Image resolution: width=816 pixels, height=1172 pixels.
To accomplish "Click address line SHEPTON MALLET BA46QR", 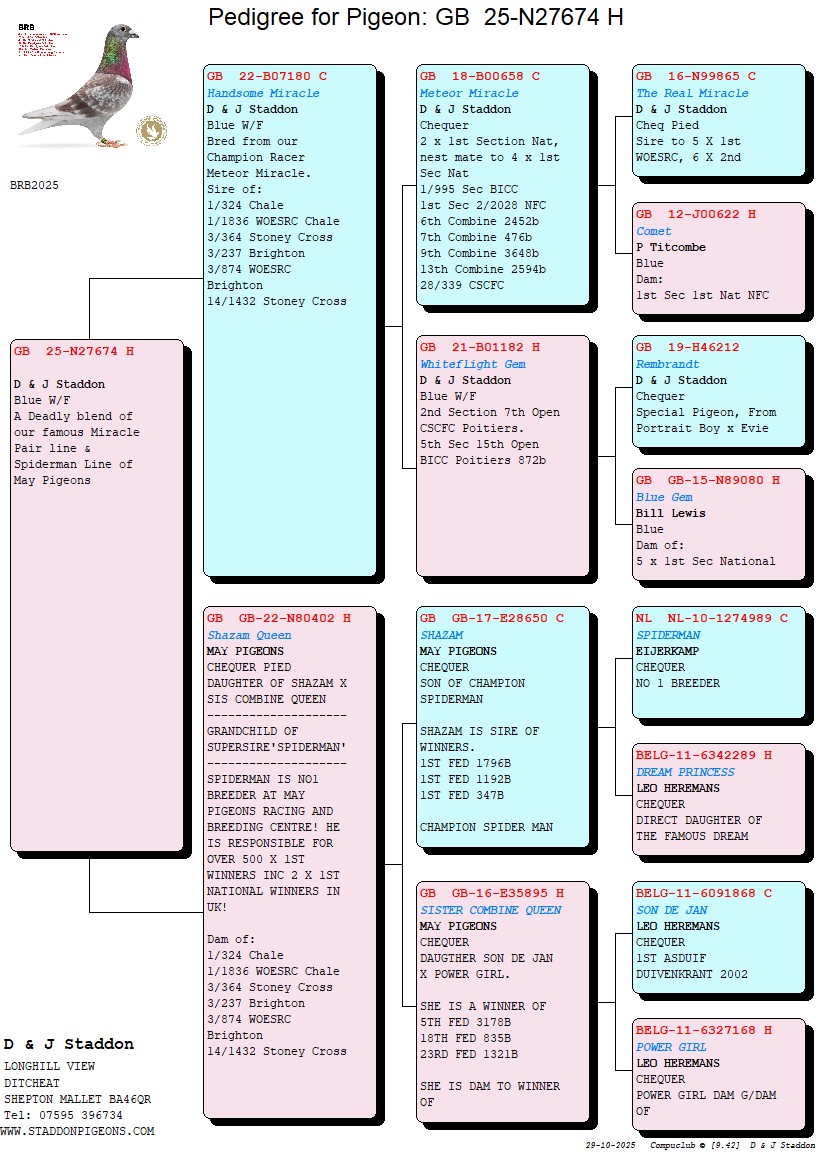I will click(x=78, y=1099).
